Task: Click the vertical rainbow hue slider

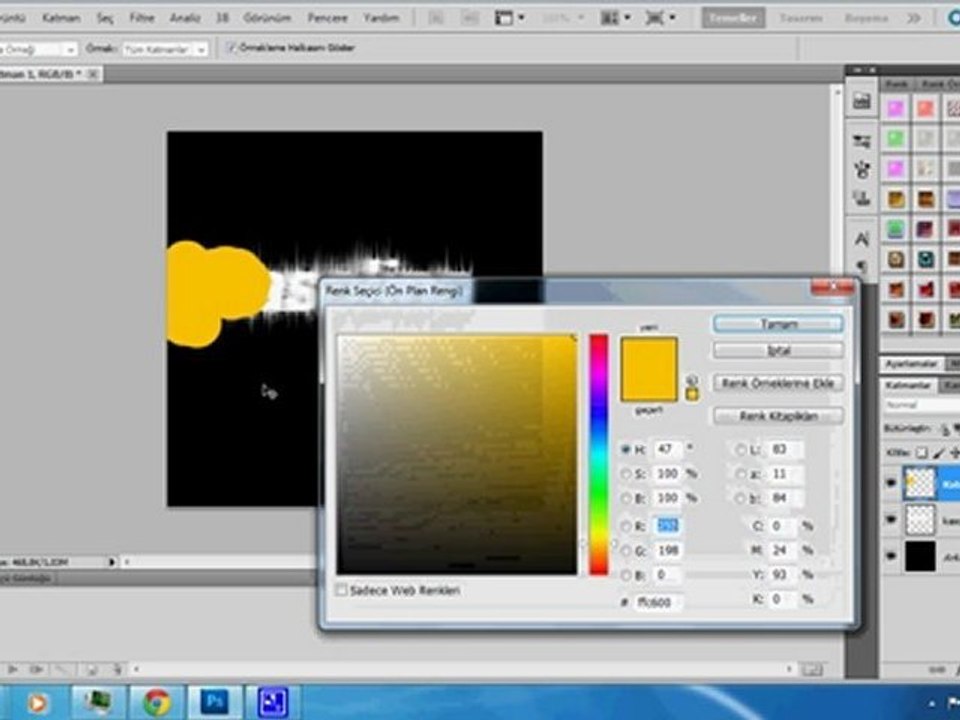Action: pos(598,454)
